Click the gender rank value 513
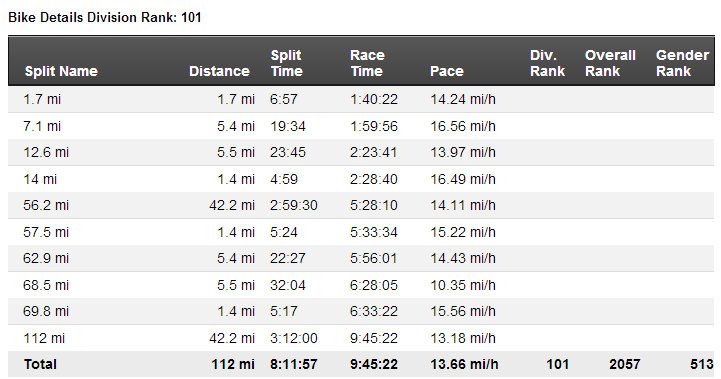The height and width of the screenshot is (379, 721). point(702,364)
